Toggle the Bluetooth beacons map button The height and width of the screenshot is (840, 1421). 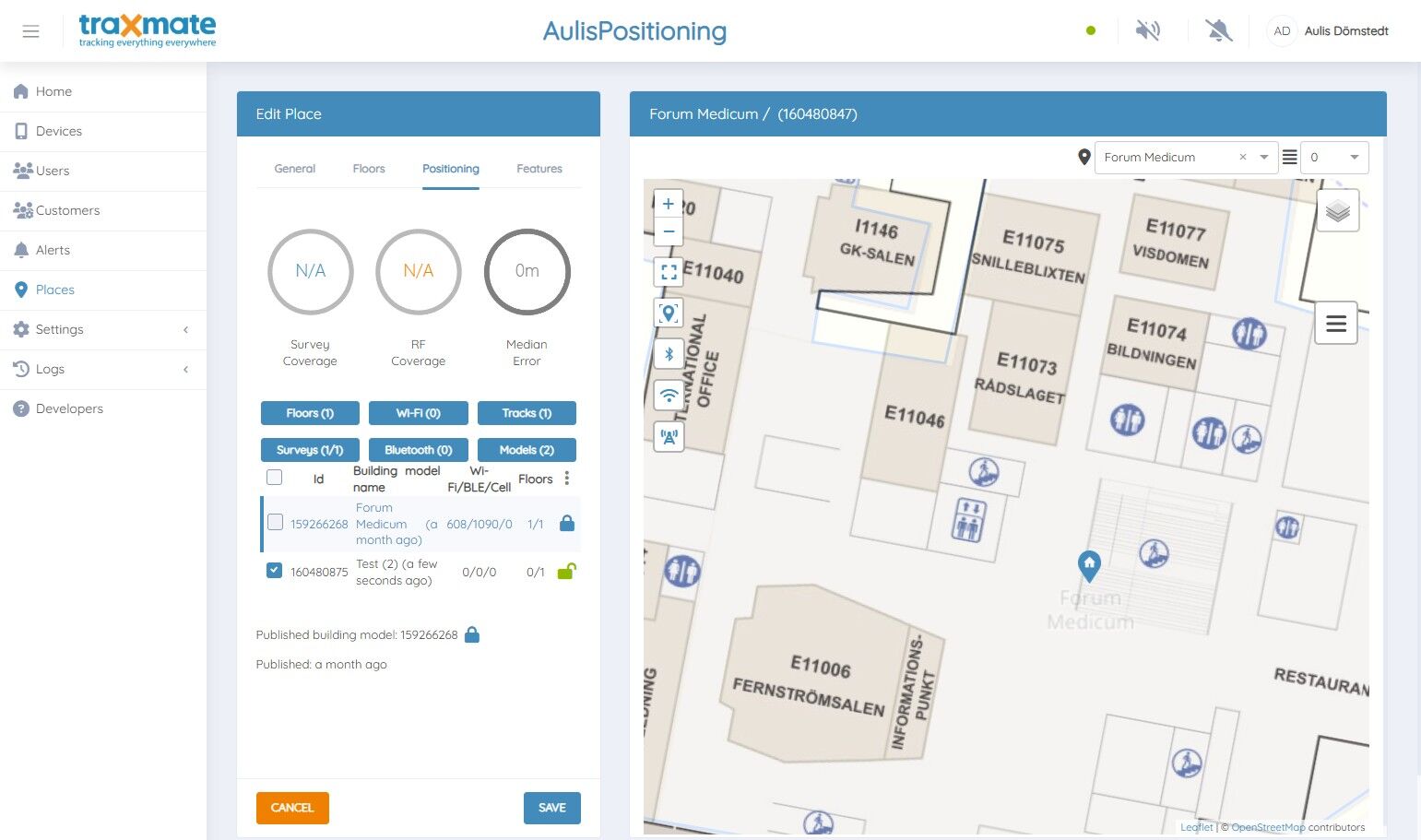click(x=669, y=354)
